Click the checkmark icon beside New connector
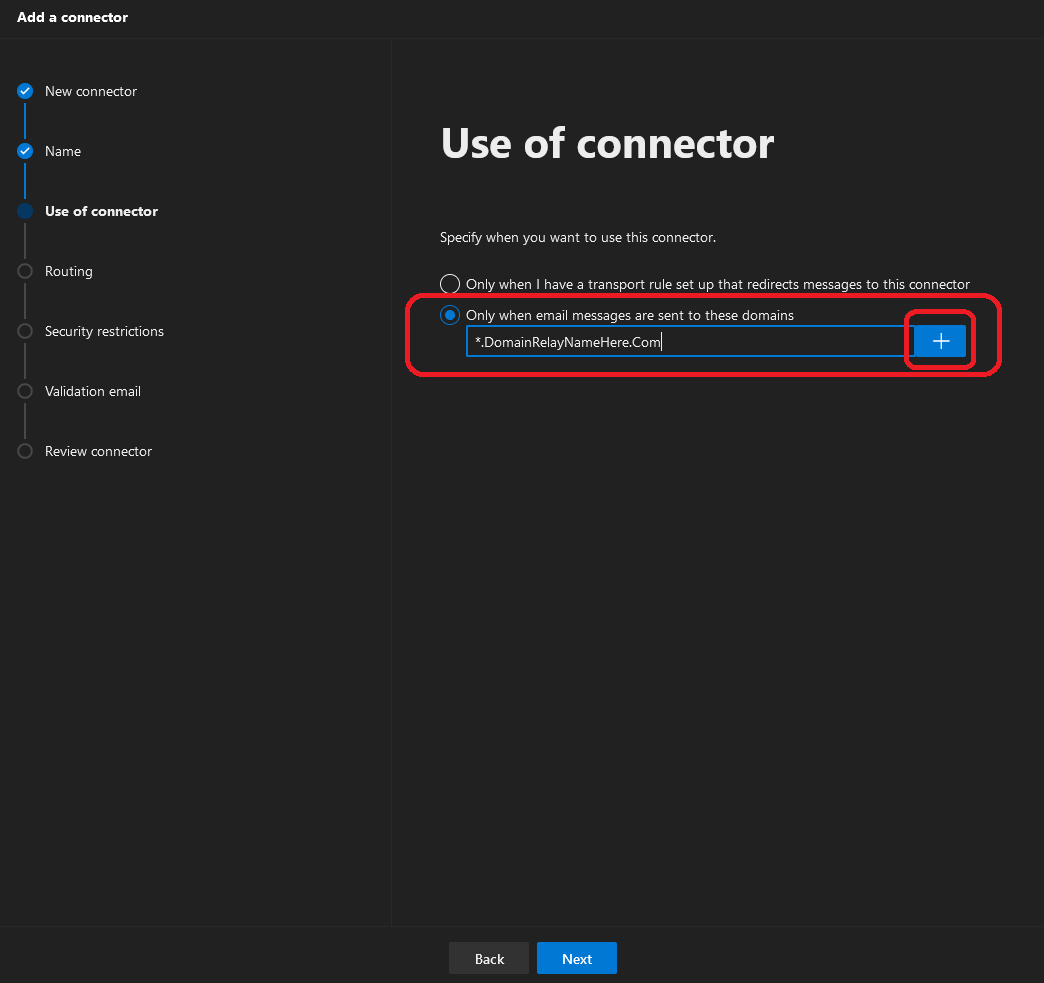 (x=25, y=91)
